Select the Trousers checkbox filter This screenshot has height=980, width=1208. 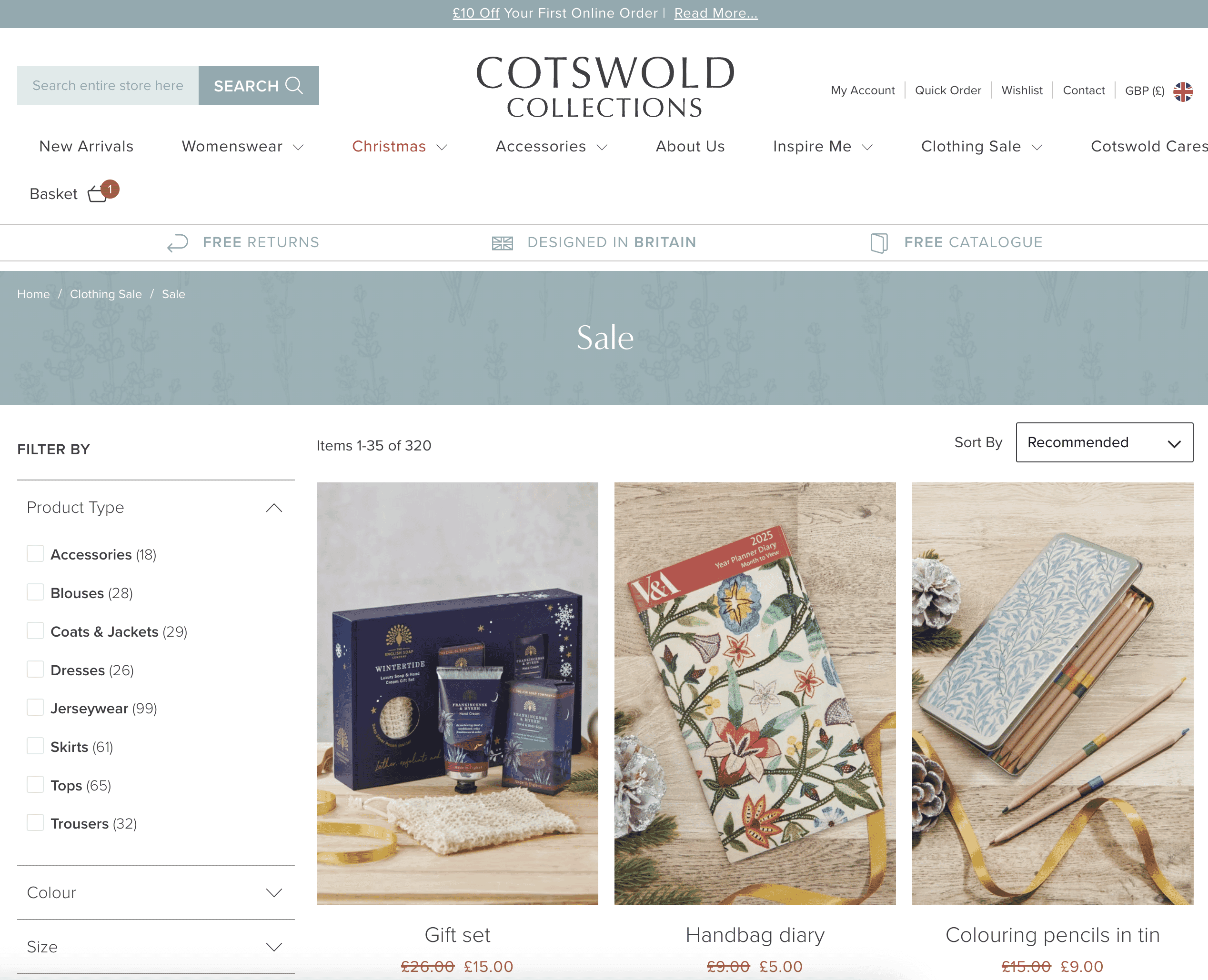[x=35, y=822]
